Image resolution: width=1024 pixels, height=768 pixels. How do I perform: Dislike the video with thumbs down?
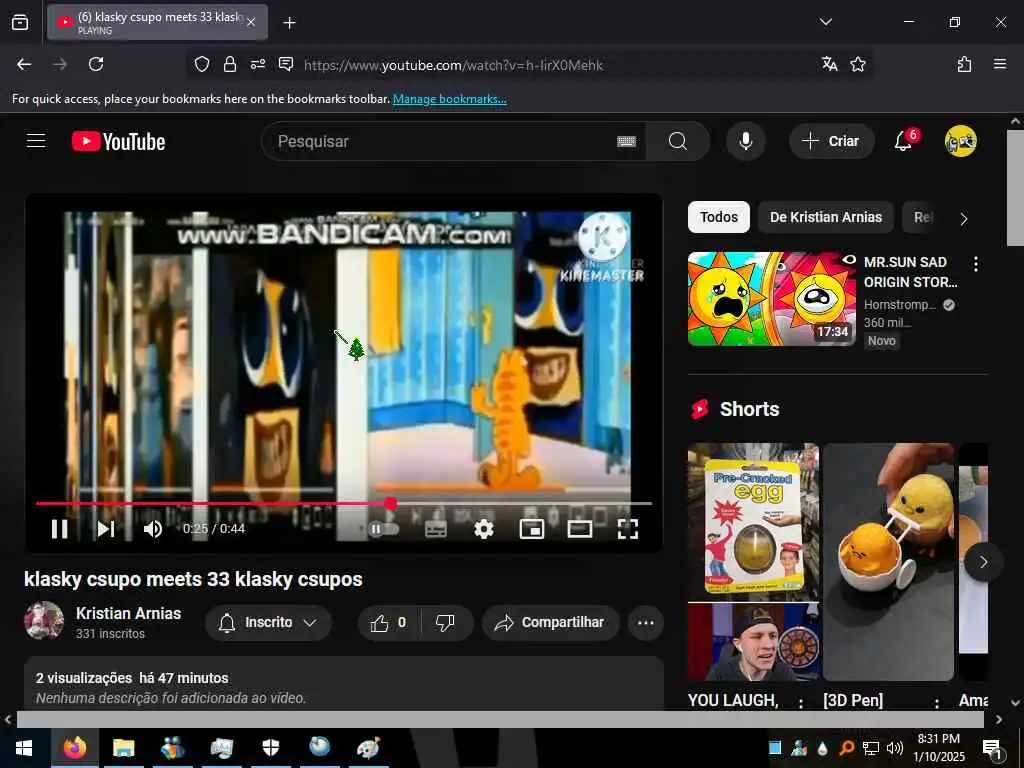pyautogui.click(x=445, y=623)
